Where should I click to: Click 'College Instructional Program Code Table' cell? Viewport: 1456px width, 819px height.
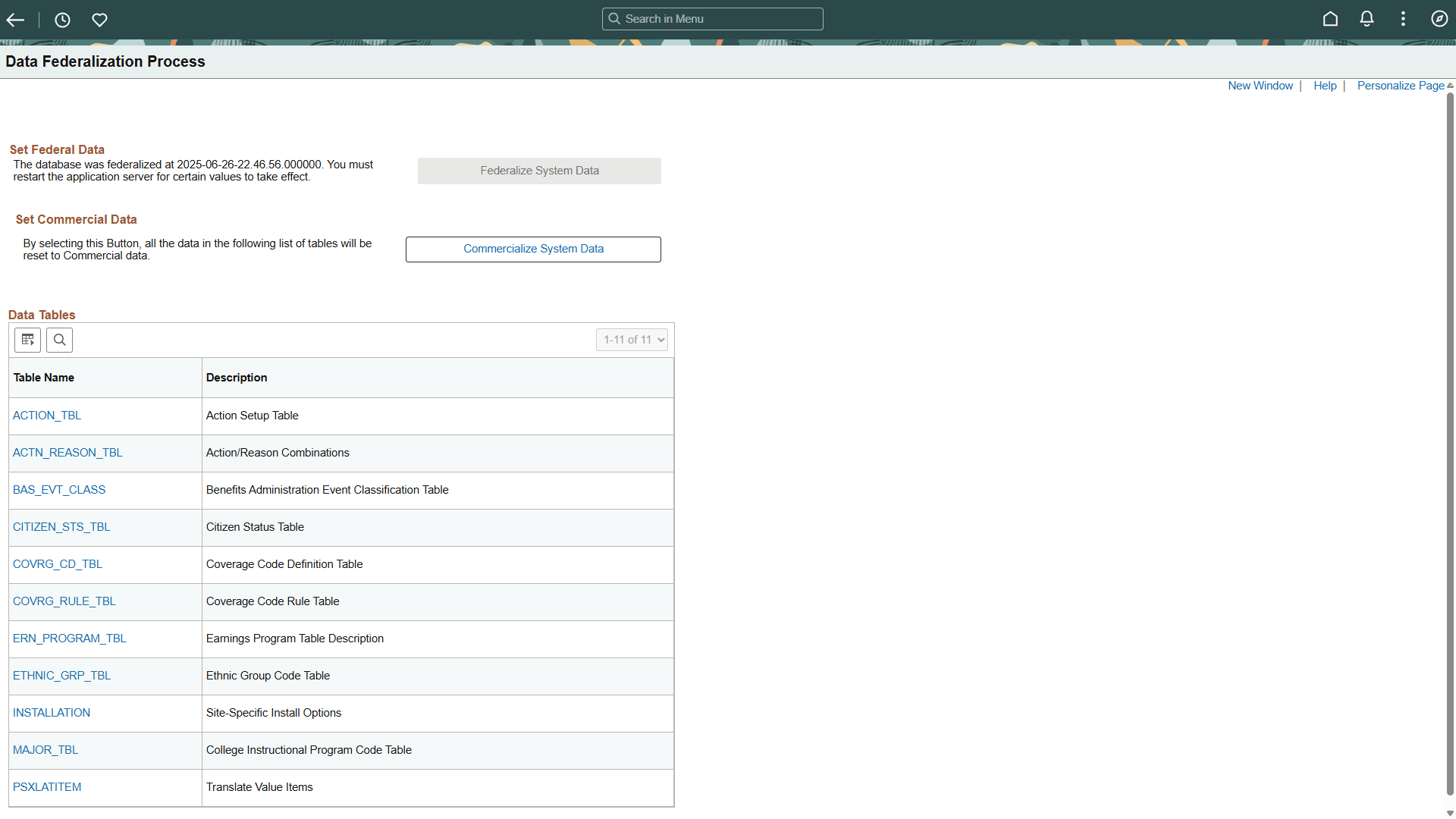pos(438,751)
